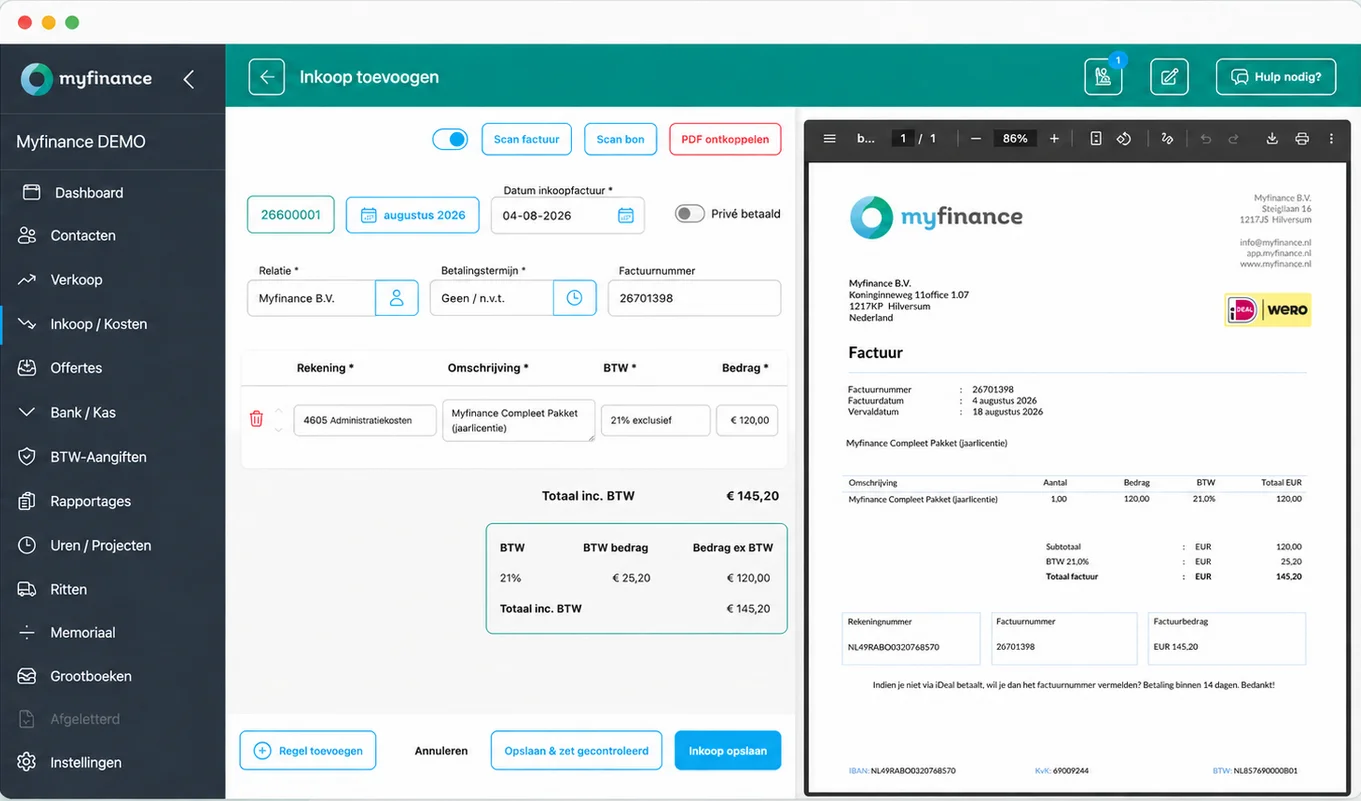1361x801 pixels.
Task: Click the Grootboeken icon in sidebar
Action: coord(28,676)
